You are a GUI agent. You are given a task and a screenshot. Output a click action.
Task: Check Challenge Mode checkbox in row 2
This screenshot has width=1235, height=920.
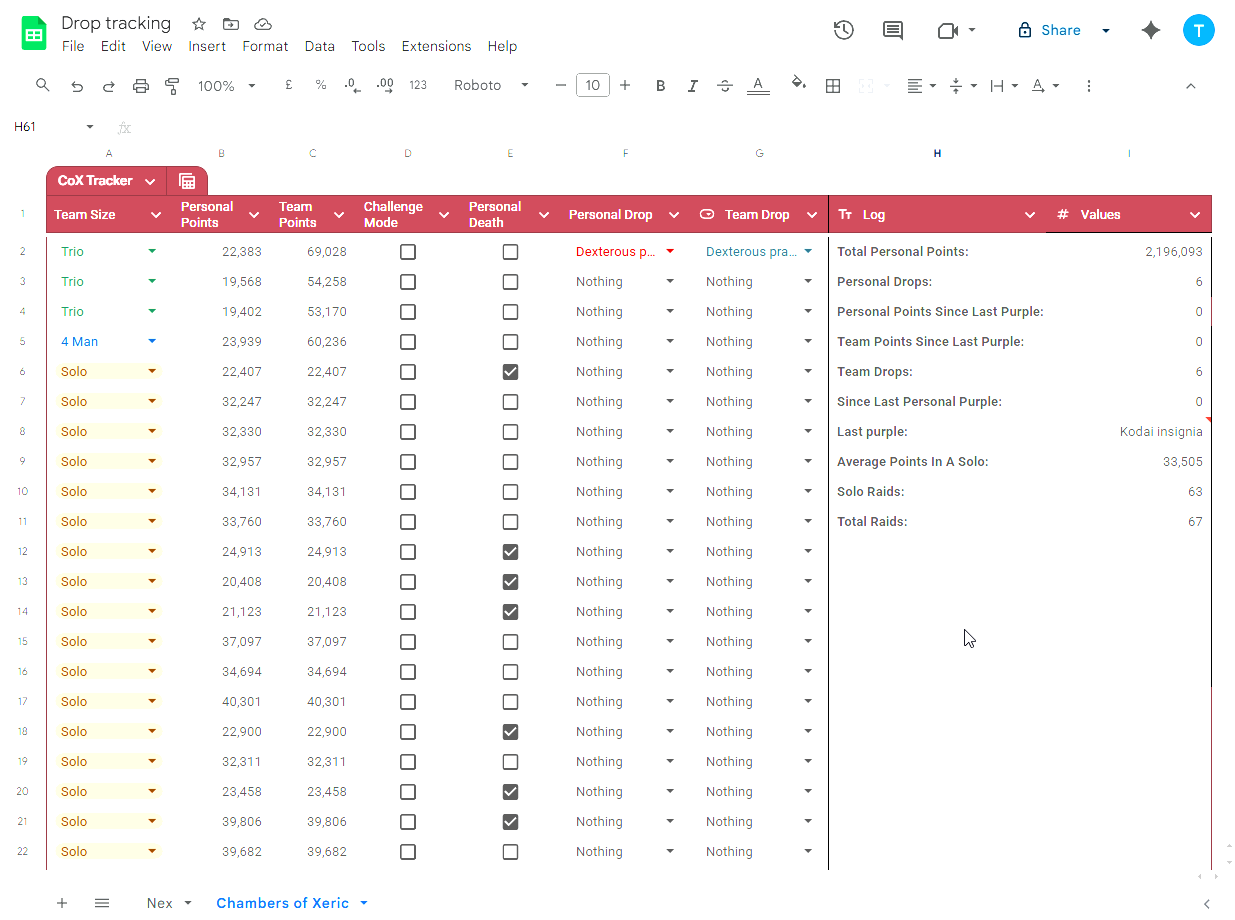408,252
